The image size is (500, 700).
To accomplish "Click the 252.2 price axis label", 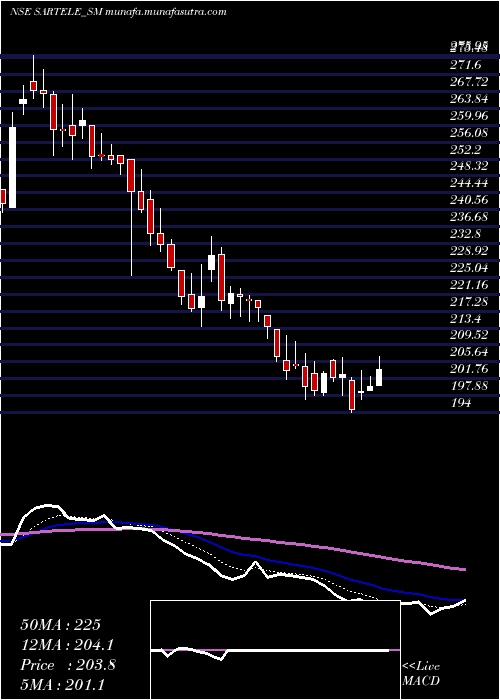I will click(465, 150).
